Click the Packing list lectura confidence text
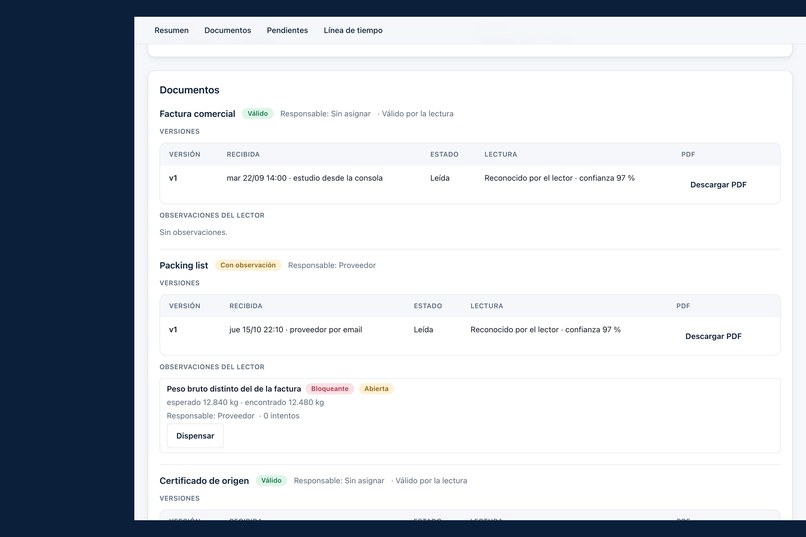Image resolution: width=806 pixels, height=537 pixels. coord(545,329)
